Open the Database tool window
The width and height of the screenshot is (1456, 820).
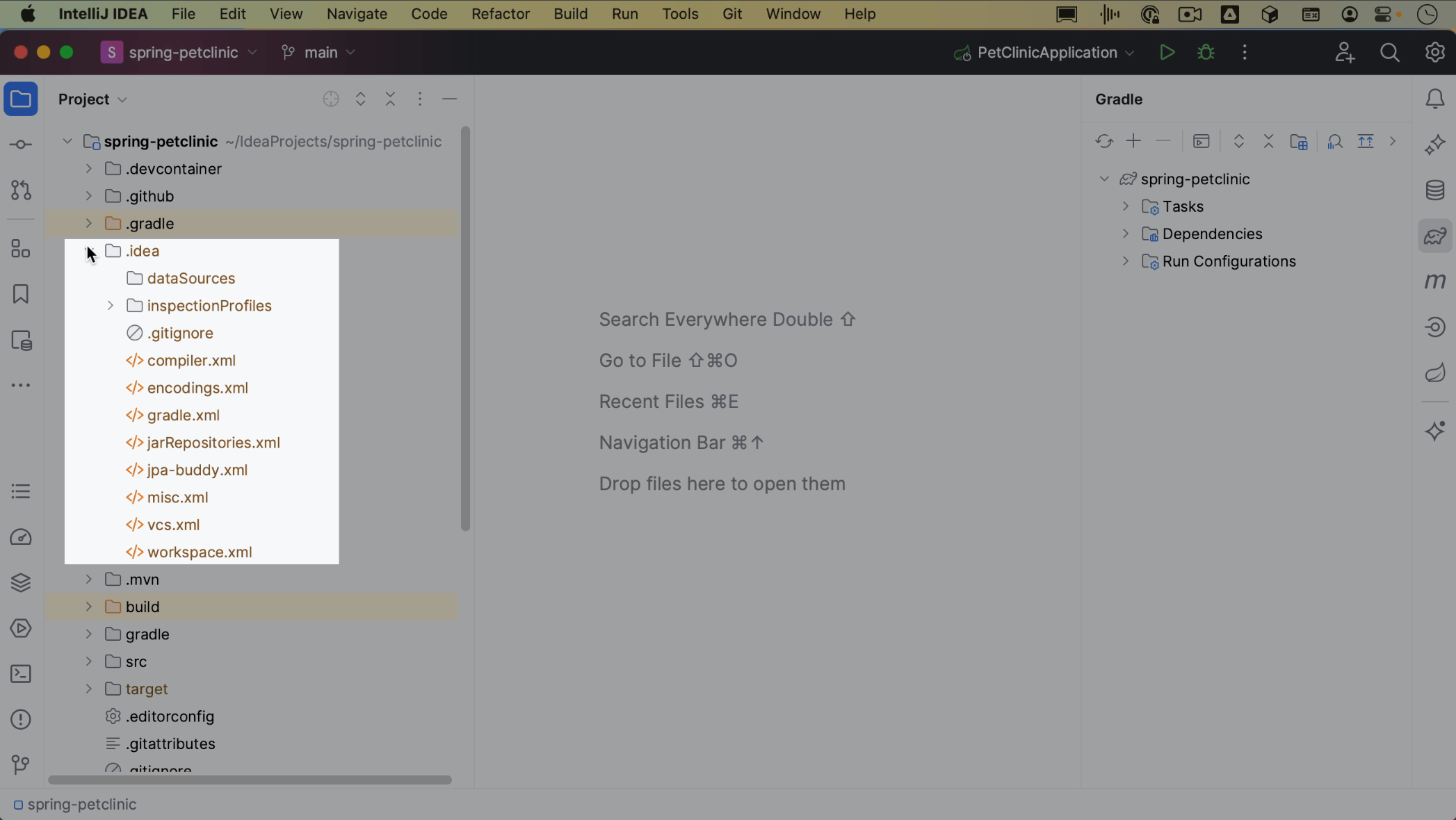click(x=1434, y=190)
